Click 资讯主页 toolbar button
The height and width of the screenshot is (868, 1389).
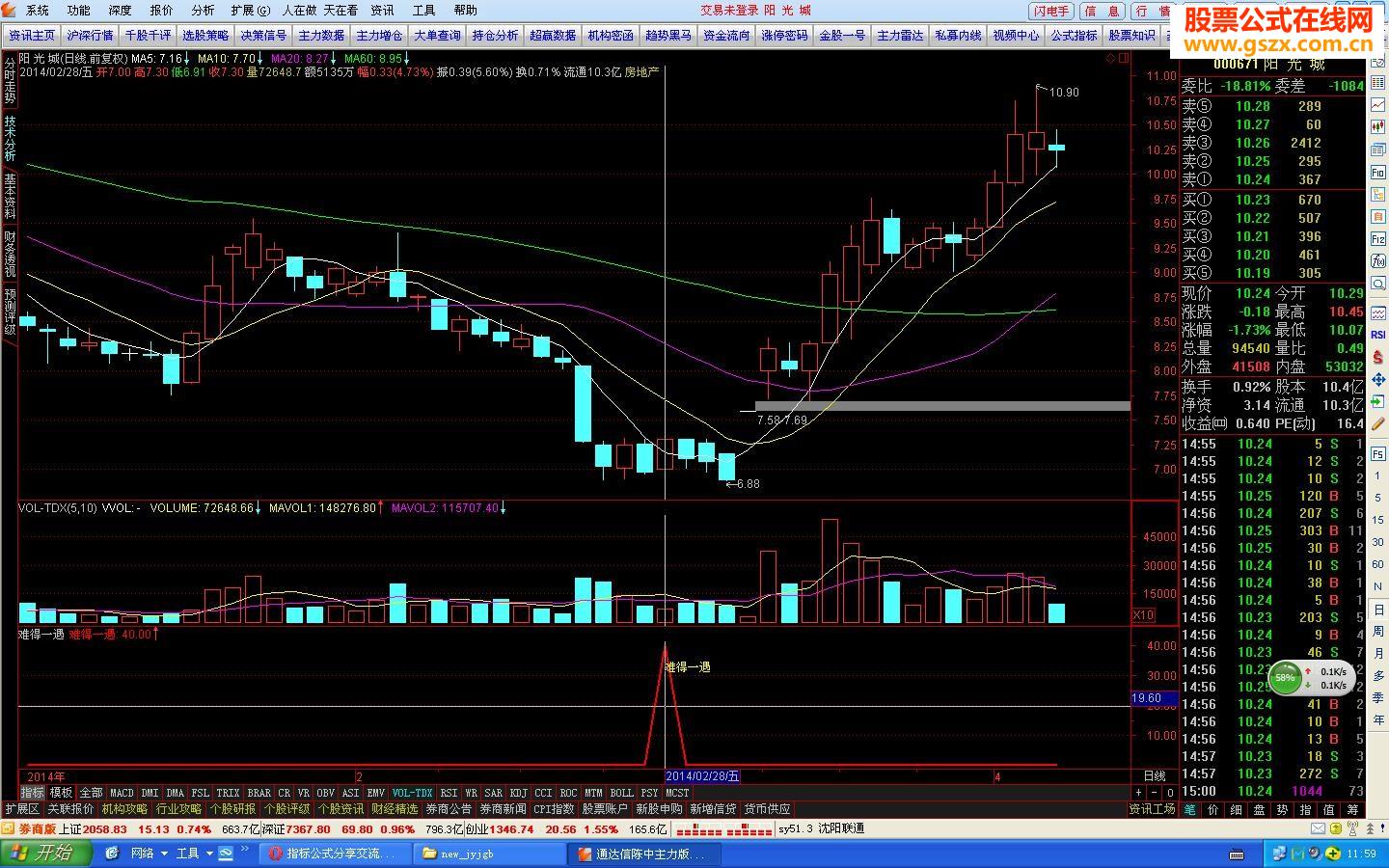(x=32, y=35)
